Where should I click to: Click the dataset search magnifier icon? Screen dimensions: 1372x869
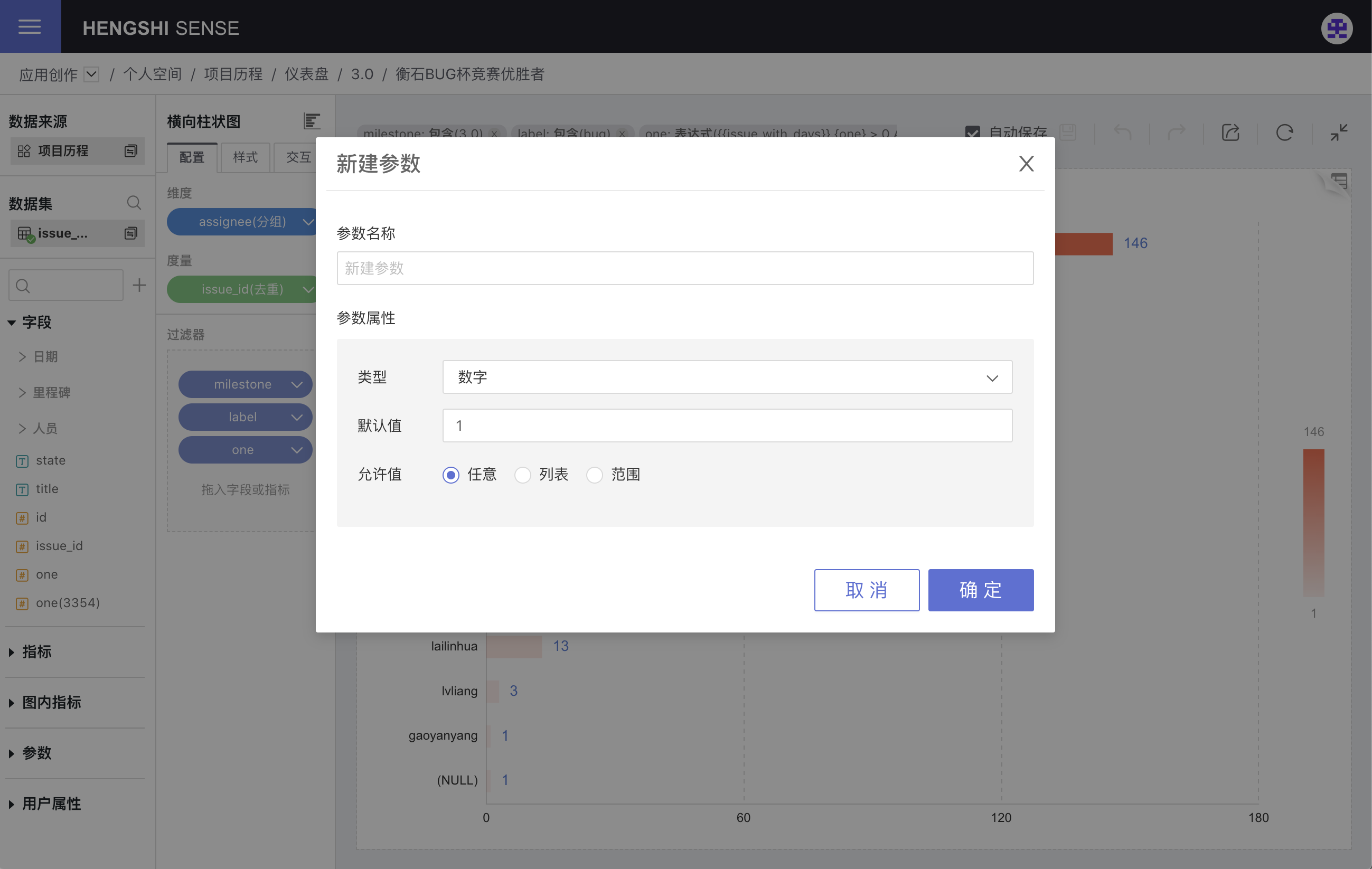[134, 203]
